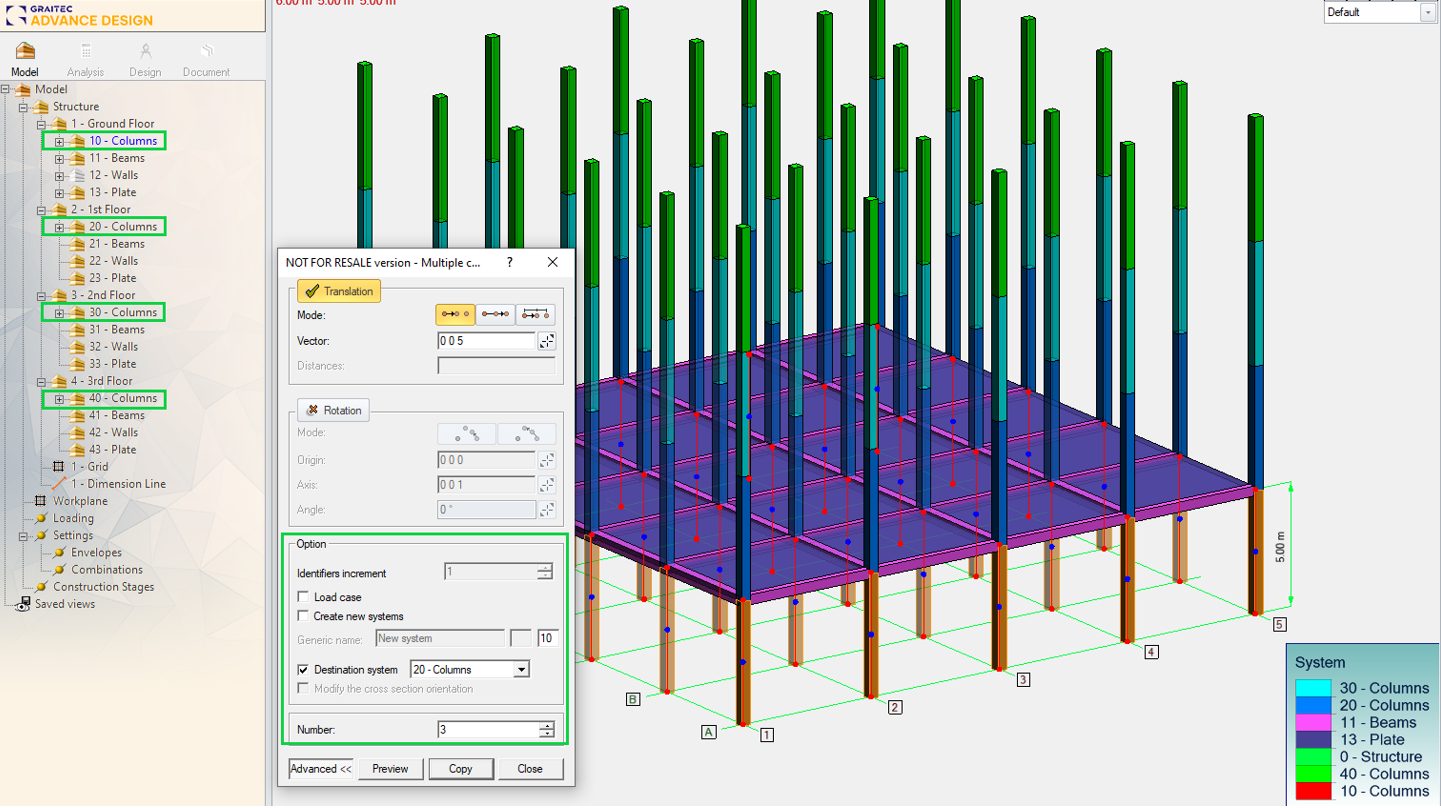Pick the vector graphically with the picker icon
The image size is (1441, 808).
546,341
